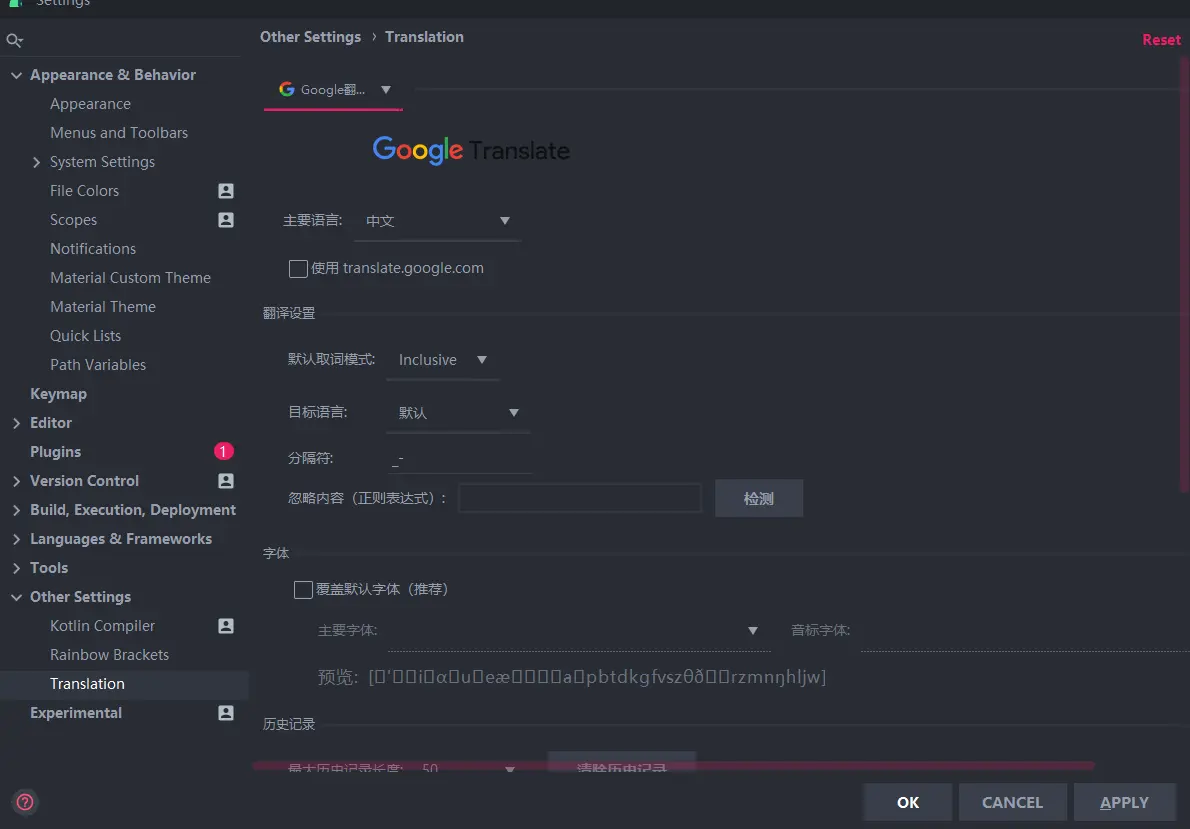Viewport: 1190px width, 829px height.
Task: Select Rainbow Brackets settings
Action: click(109, 654)
